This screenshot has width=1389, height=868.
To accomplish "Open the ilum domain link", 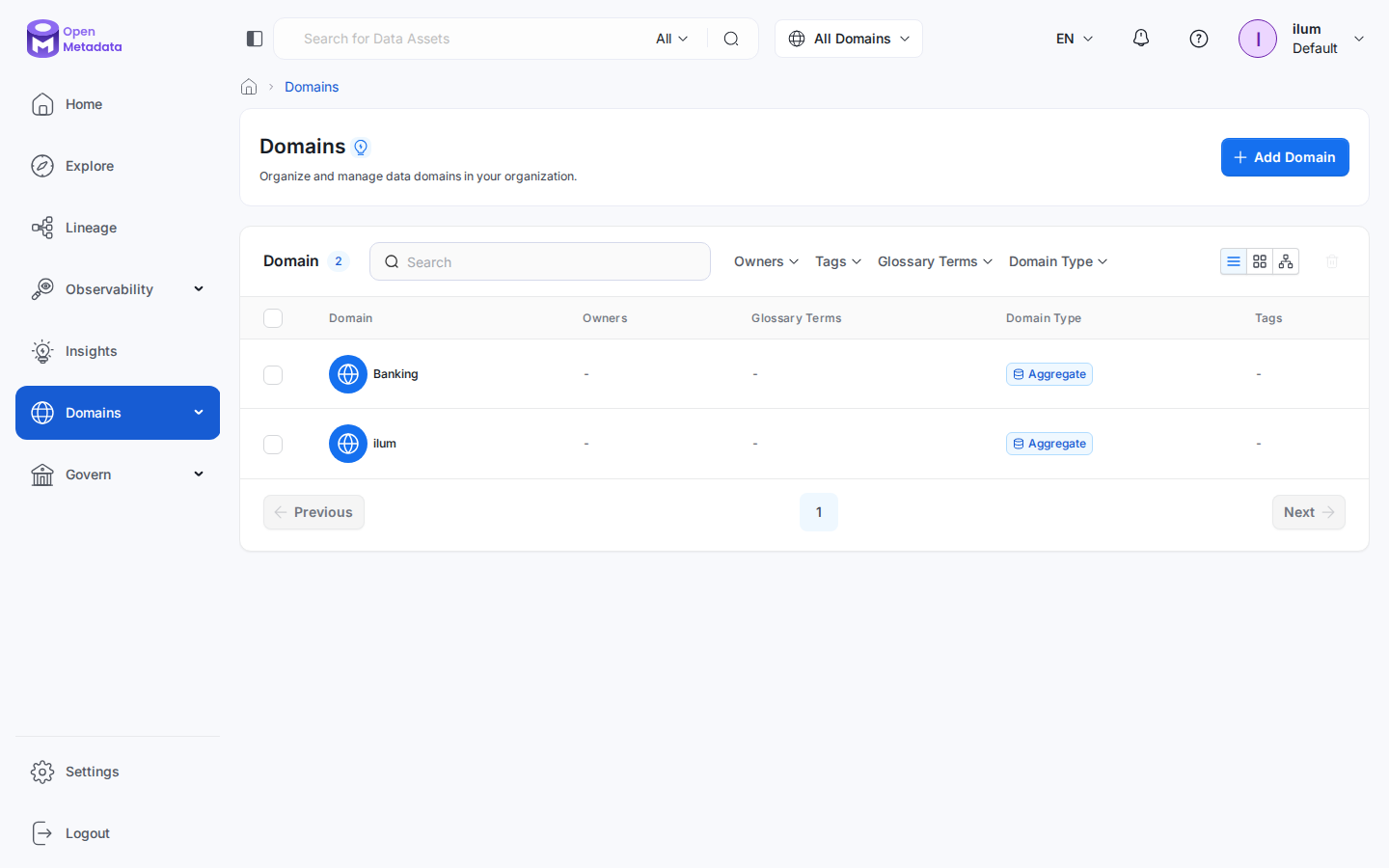I will point(385,444).
